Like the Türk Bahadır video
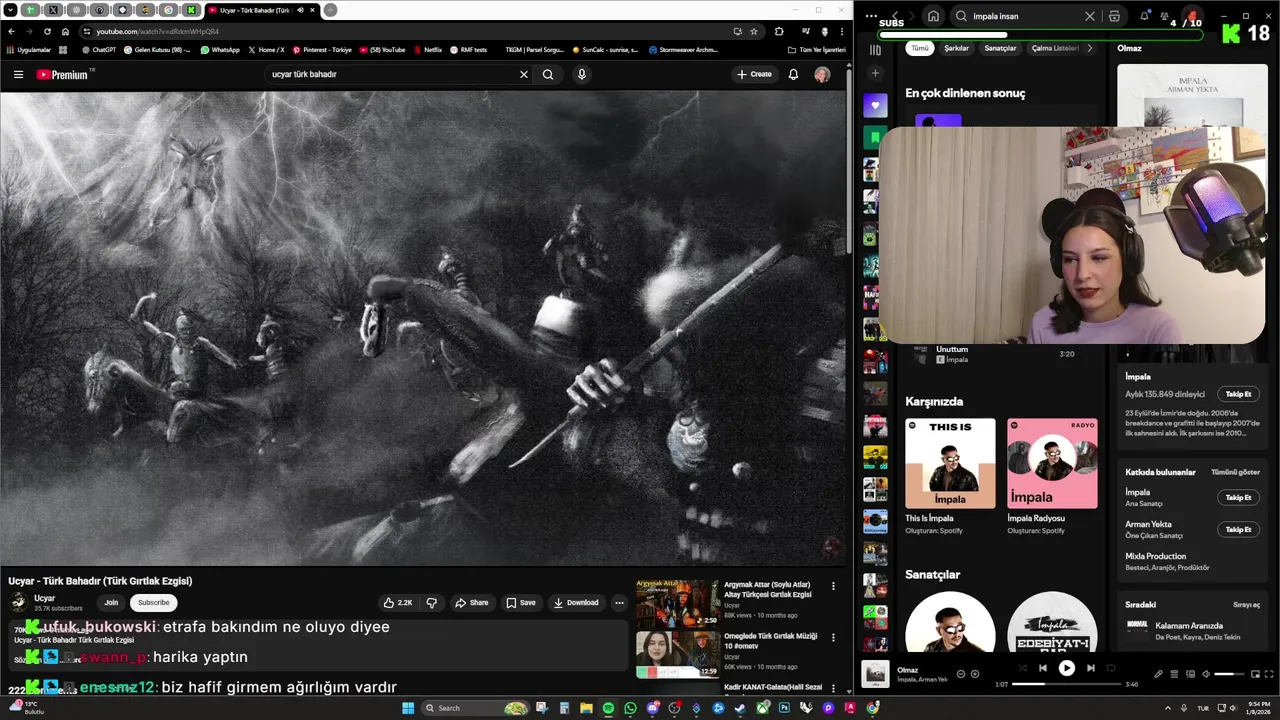Screen dimensions: 1280x720 click(397, 603)
